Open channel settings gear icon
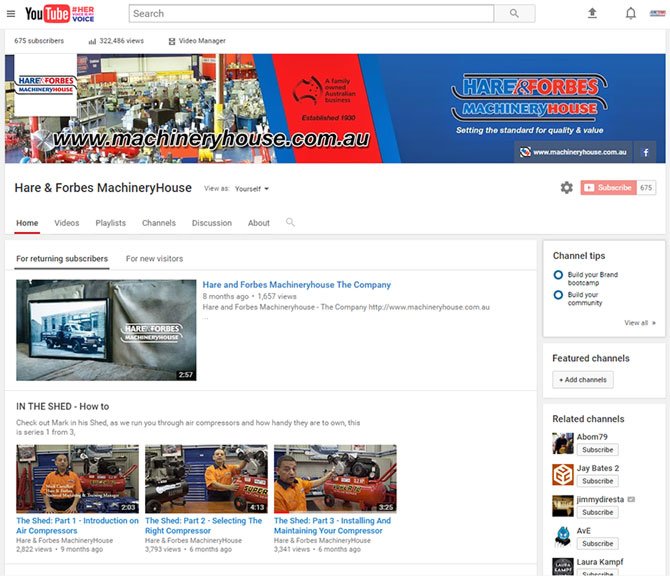670x576 pixels. (566, 188)
